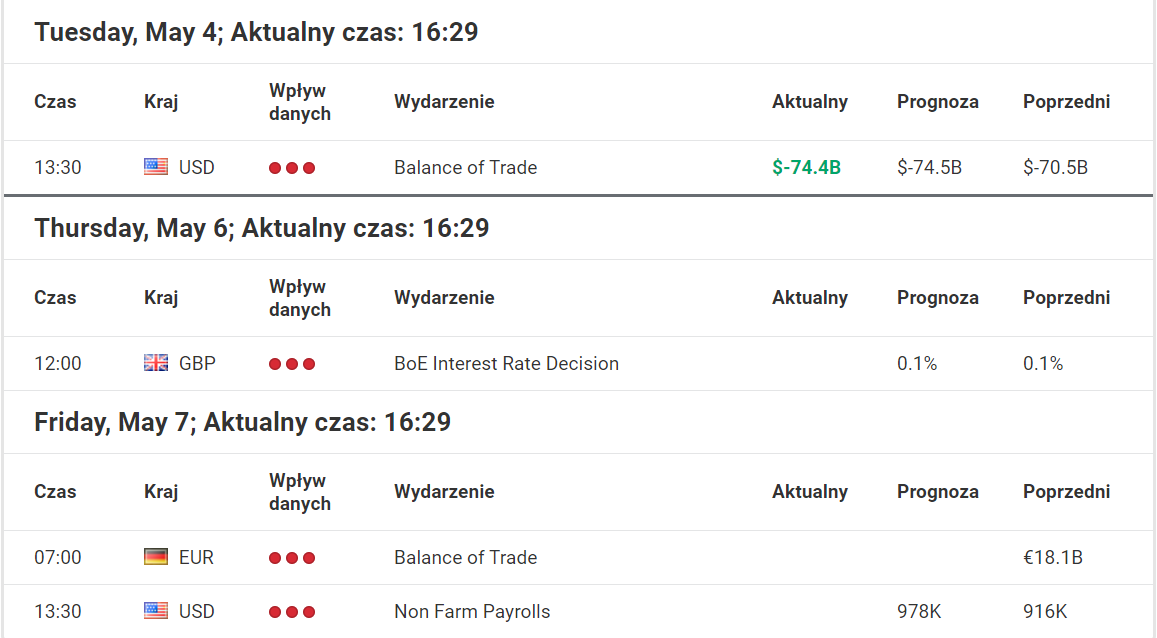
Task: Click the US flag icon for Tuesday's Balance of Trade
Action: tap(156, 167)
